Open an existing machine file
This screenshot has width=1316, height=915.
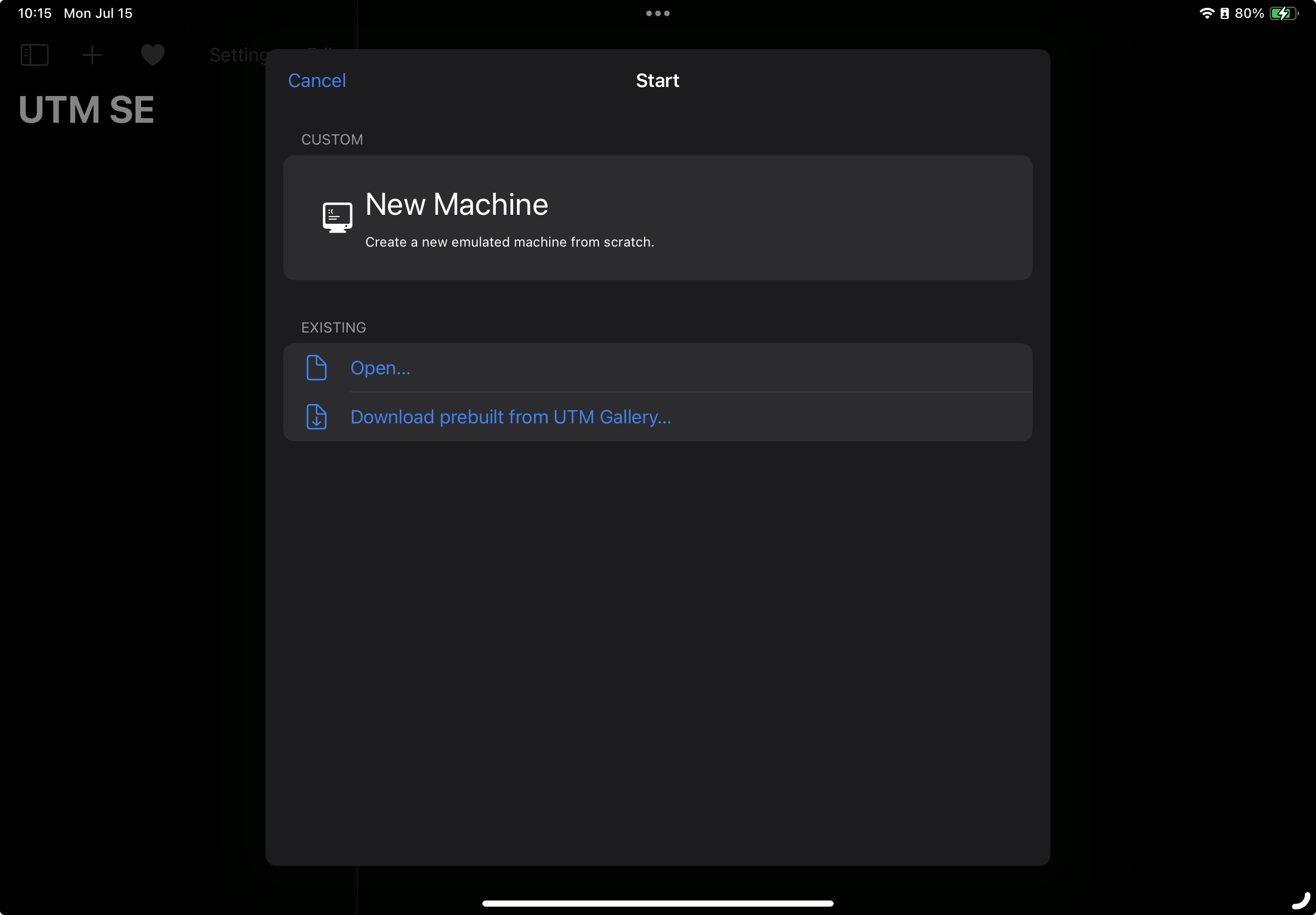pyautogui.click(x=657, y=368)
